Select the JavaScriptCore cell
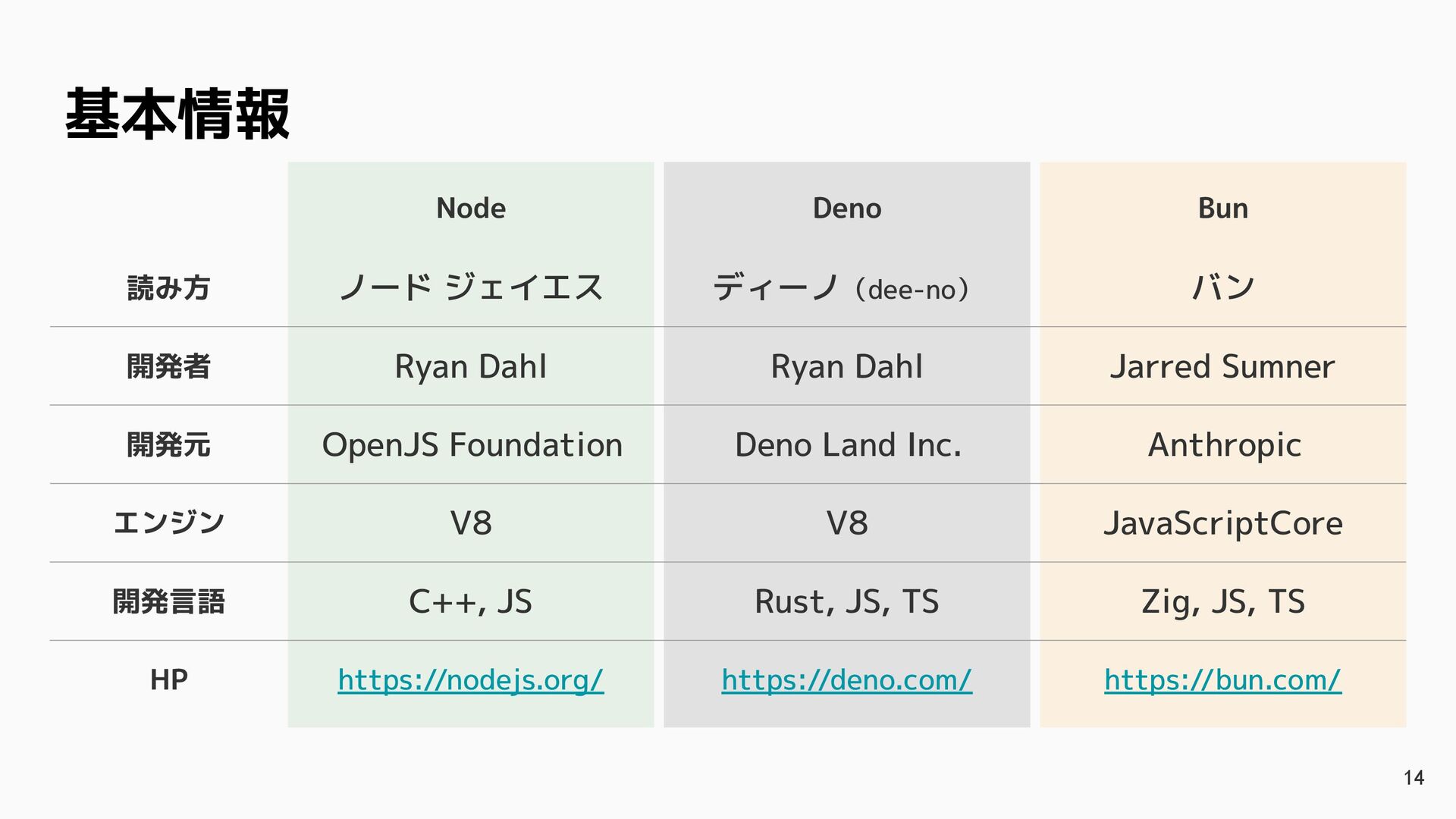Screen dimensions: 1456x819 coord(1222,522)
